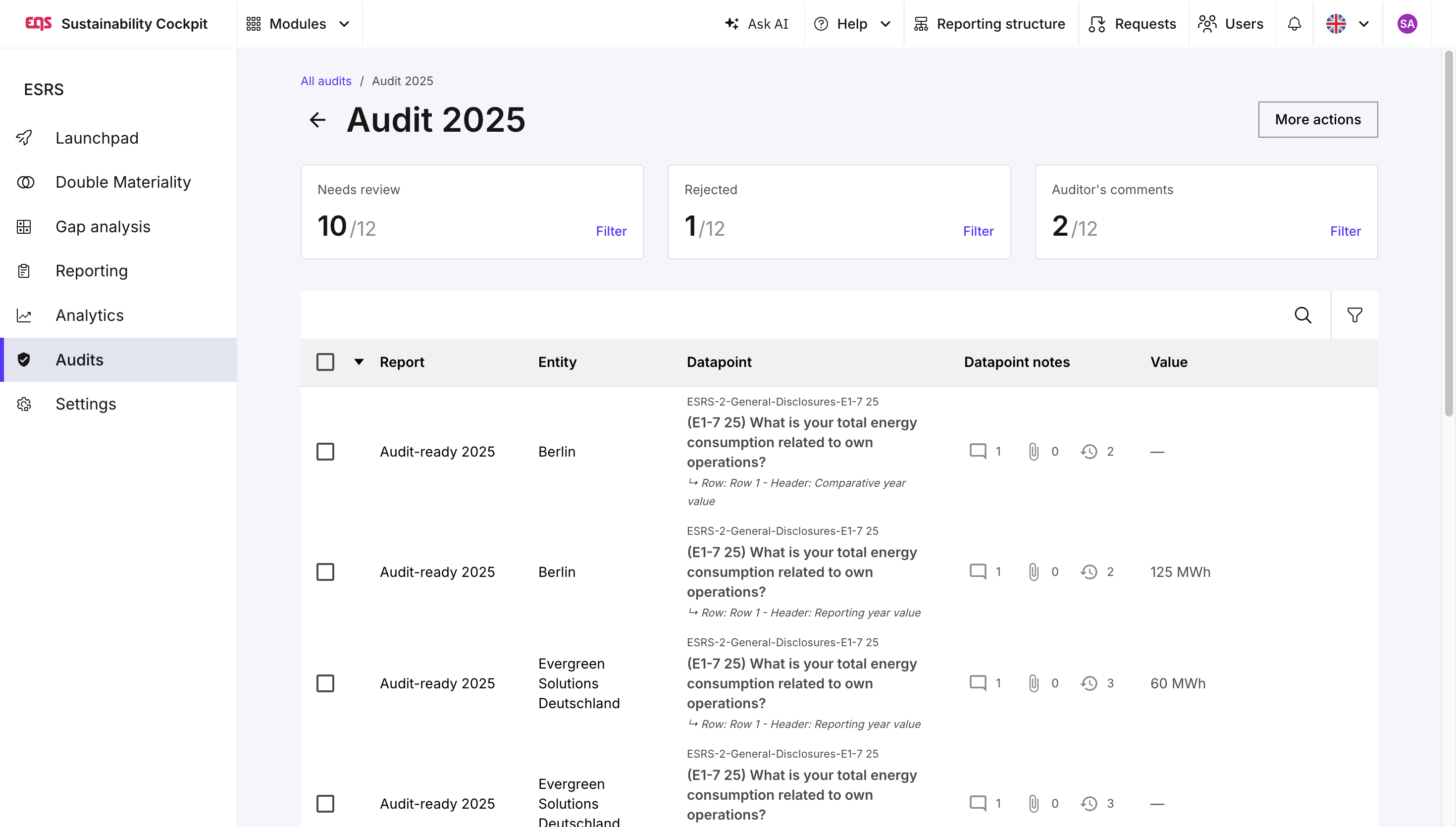1456x827 pixels.
Task: Check the Berlin comparative year value row
Action: 325,452
